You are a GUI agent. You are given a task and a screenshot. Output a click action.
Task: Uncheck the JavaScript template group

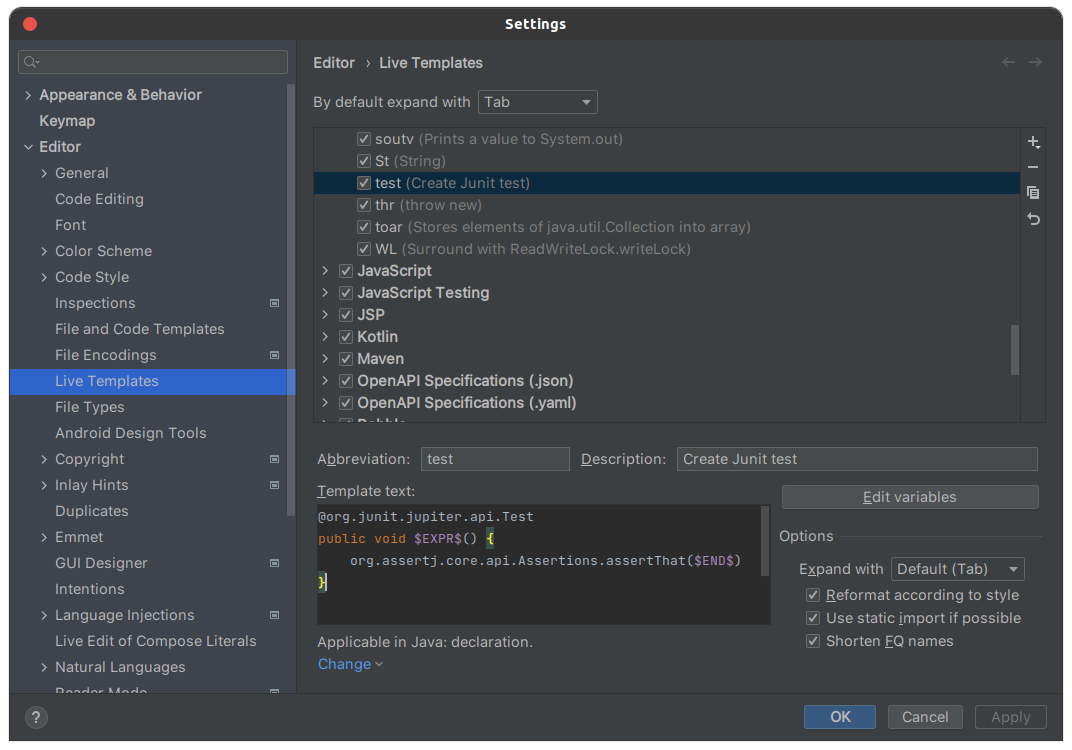pos(346,271)
